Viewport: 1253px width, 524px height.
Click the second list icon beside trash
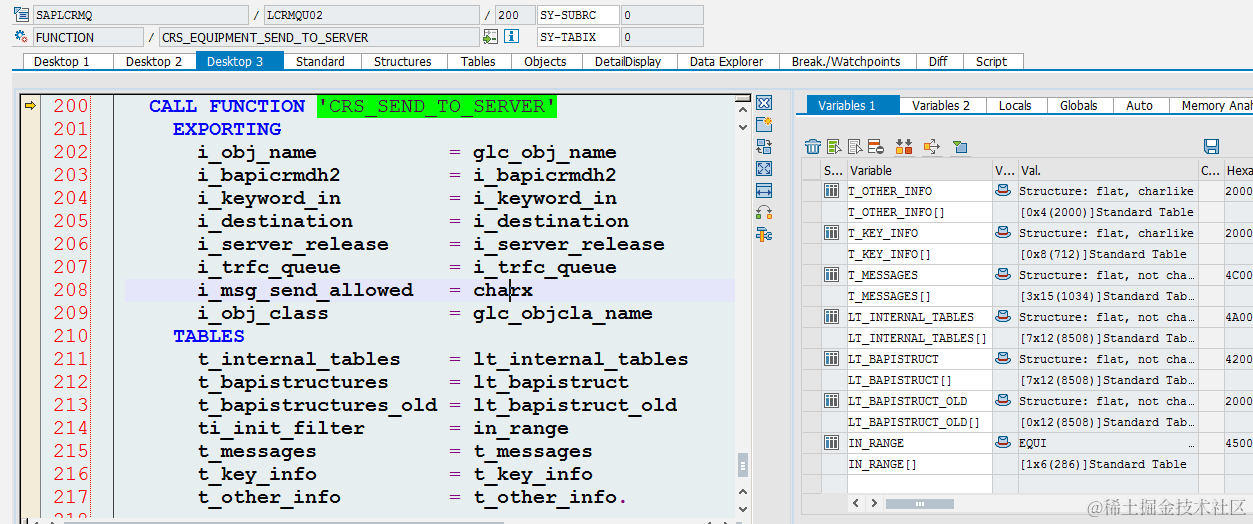click(x=834, y=147)
